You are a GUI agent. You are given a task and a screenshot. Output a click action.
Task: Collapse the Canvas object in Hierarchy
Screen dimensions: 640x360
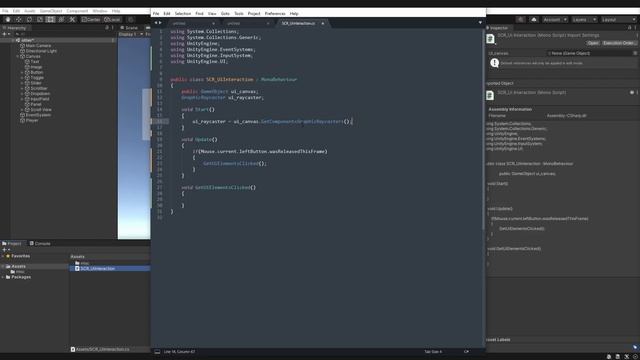pyautogui.click(x=18, y=56)
